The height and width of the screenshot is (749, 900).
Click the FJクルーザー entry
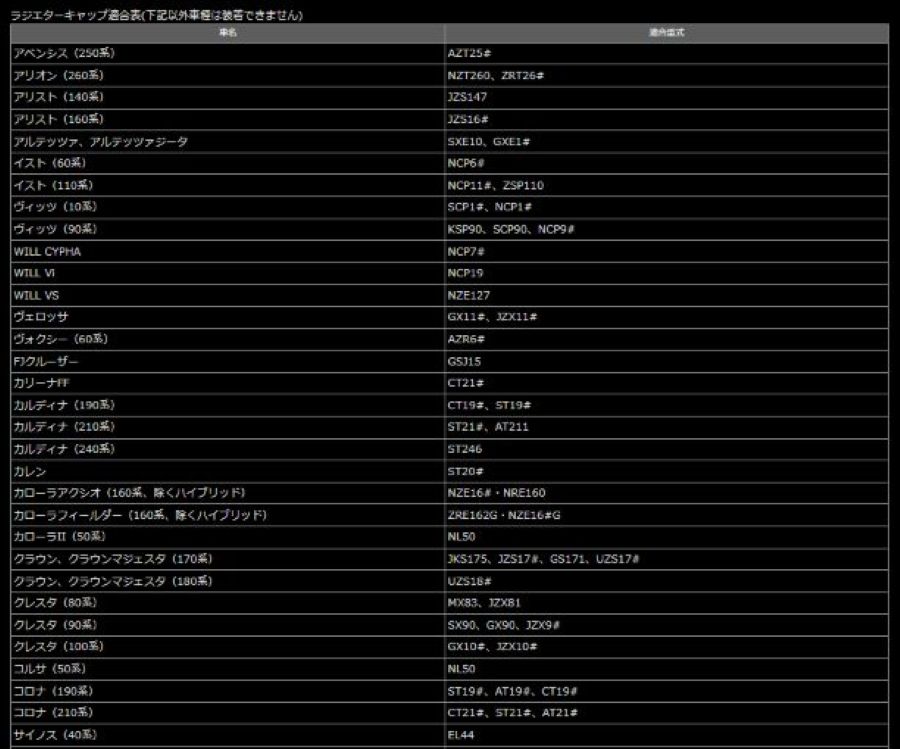point(45,361)
